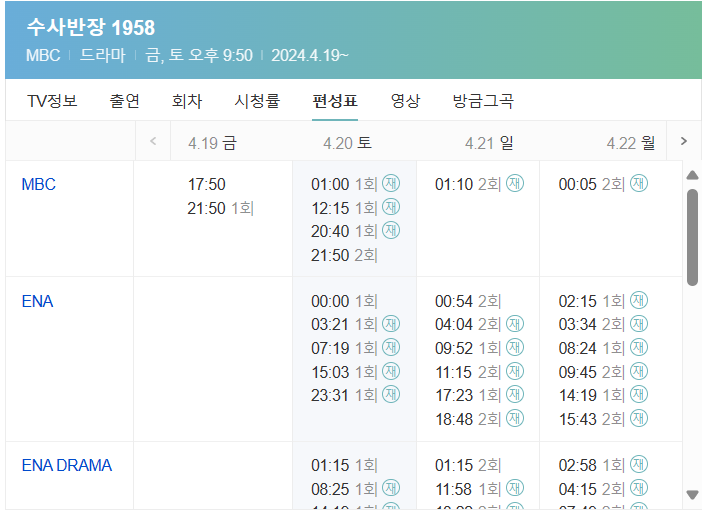Click rerun icon next to MBC 00:05
This screenshot has height=518, width=706.
pos(638,183)
